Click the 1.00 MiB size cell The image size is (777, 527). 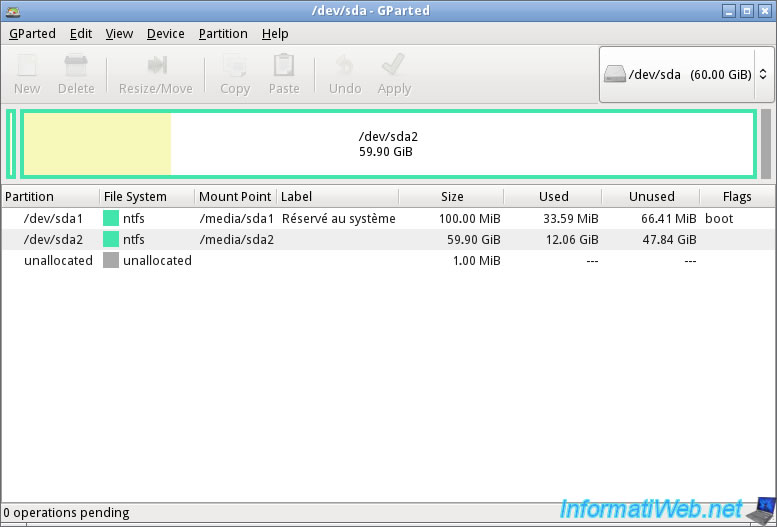[477, 261]
